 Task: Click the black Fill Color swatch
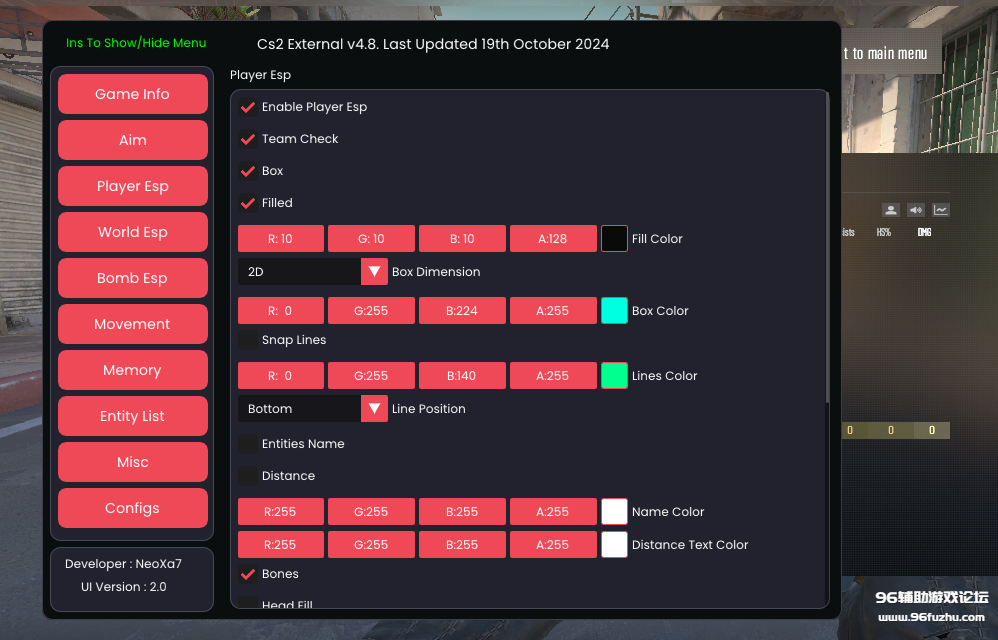click(614, 239)
